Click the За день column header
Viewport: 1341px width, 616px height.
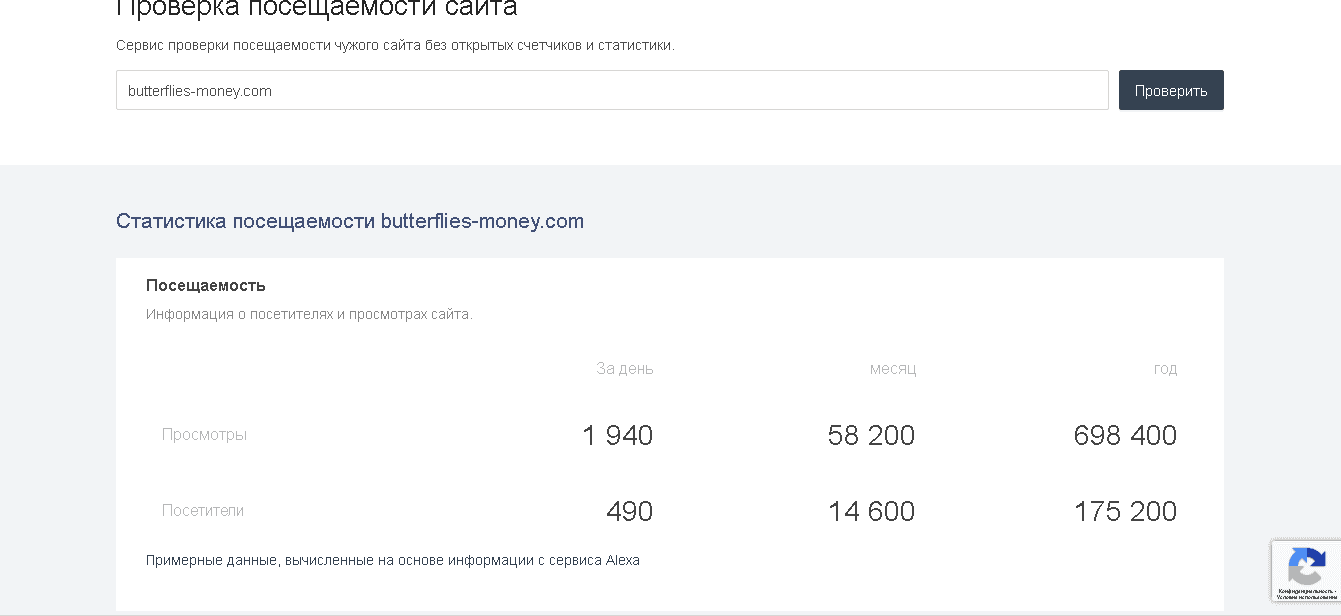click(x=625, y=369)
